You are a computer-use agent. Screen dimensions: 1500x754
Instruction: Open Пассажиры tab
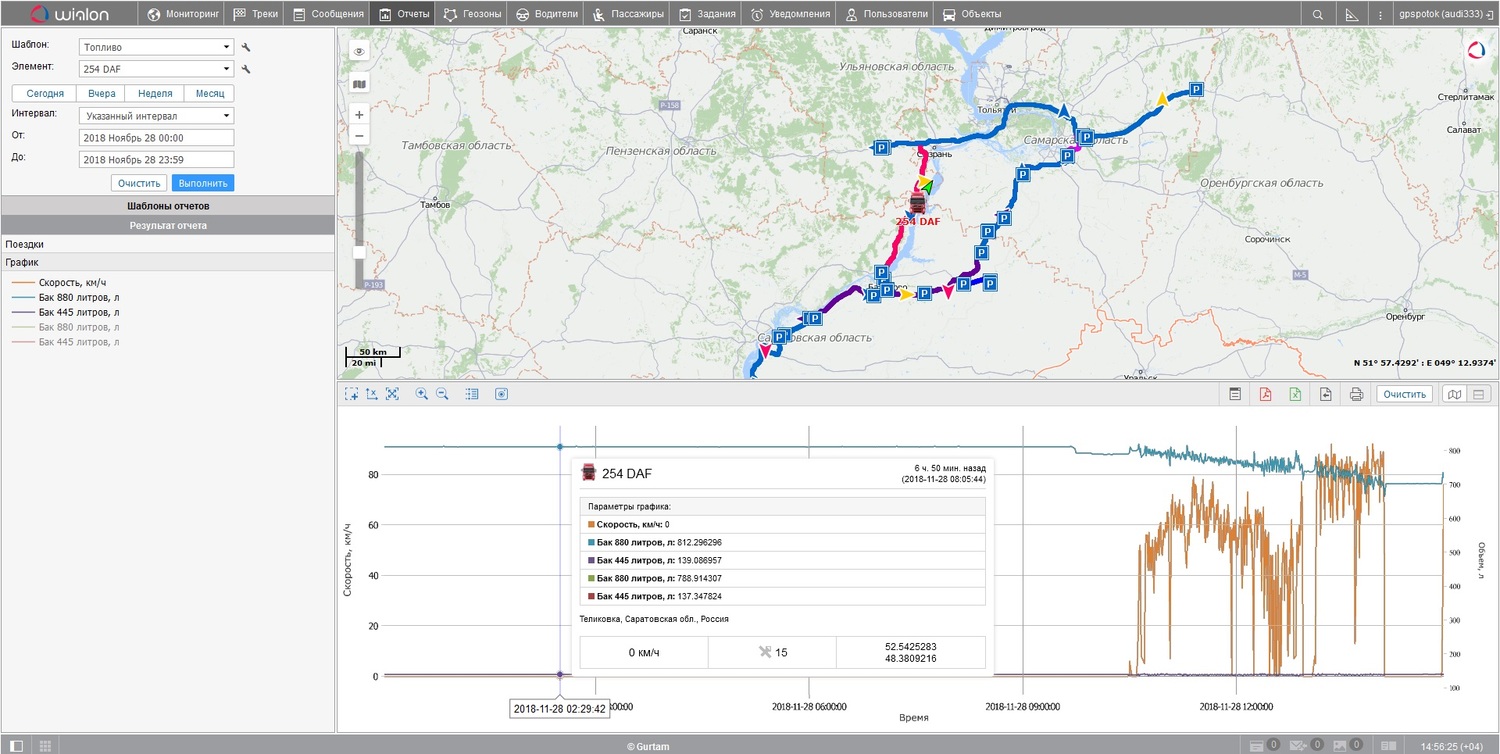pyautogui.click(x=627, y=14)
